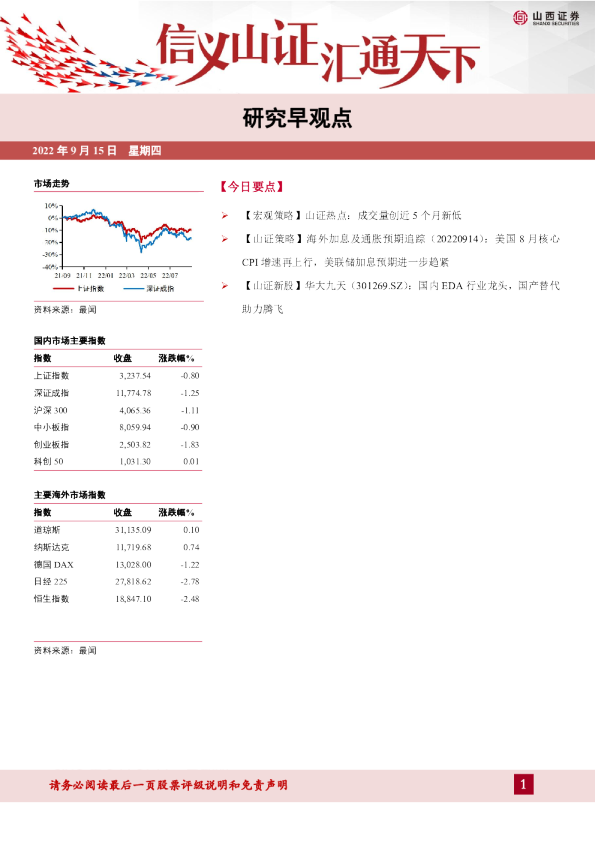Screen dimensions: 595x842
Task: Click the Shanxi Securities logo icon
Action: 520,17
